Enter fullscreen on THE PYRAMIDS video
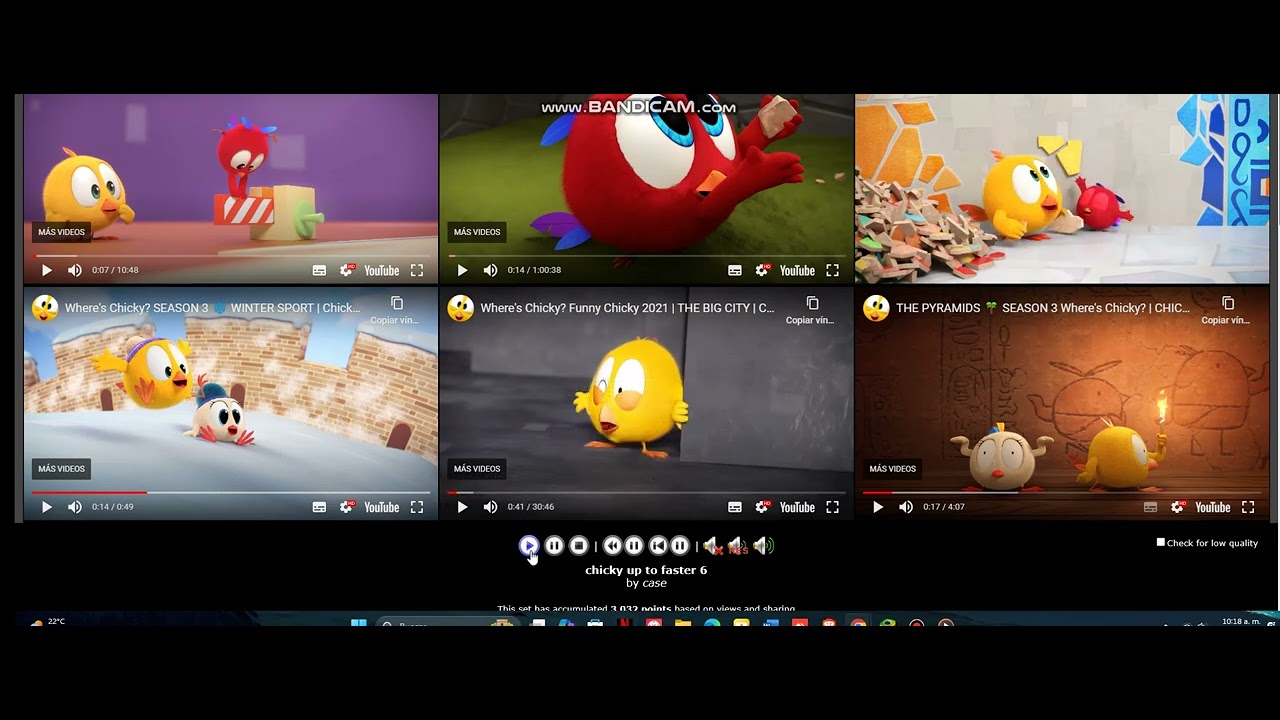The height and width of the screenshot is (720, 1280). [1248, 507]
